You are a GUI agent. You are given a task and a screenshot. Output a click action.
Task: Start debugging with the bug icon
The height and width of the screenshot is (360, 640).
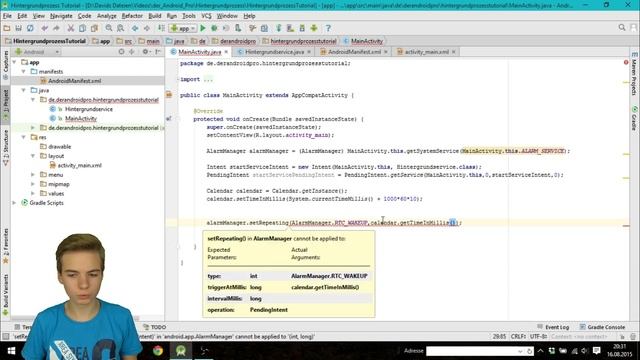click(x=214, y=28)
